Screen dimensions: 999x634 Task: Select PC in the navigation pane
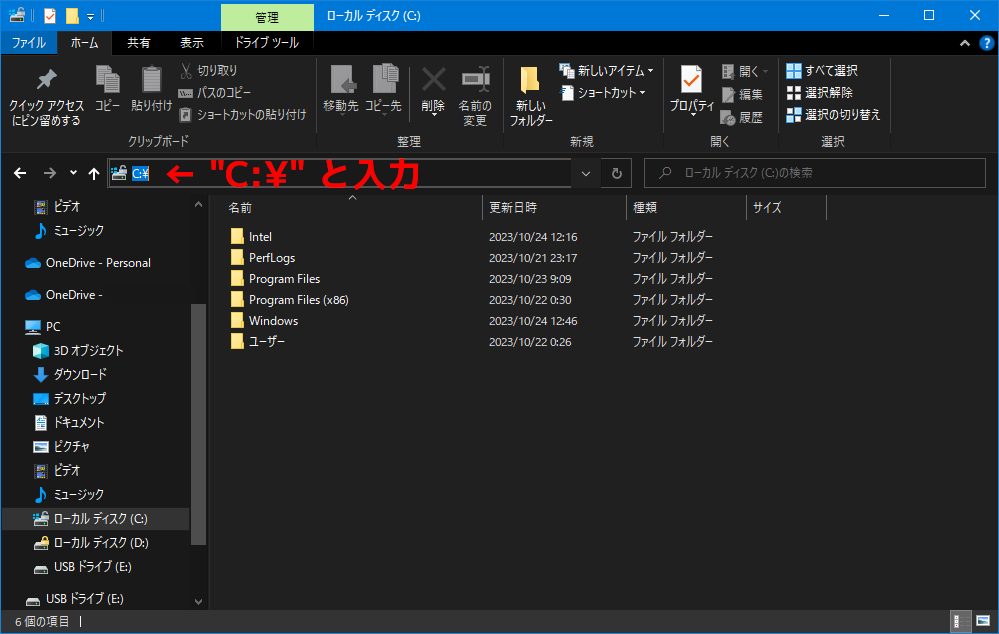[53, 327]
